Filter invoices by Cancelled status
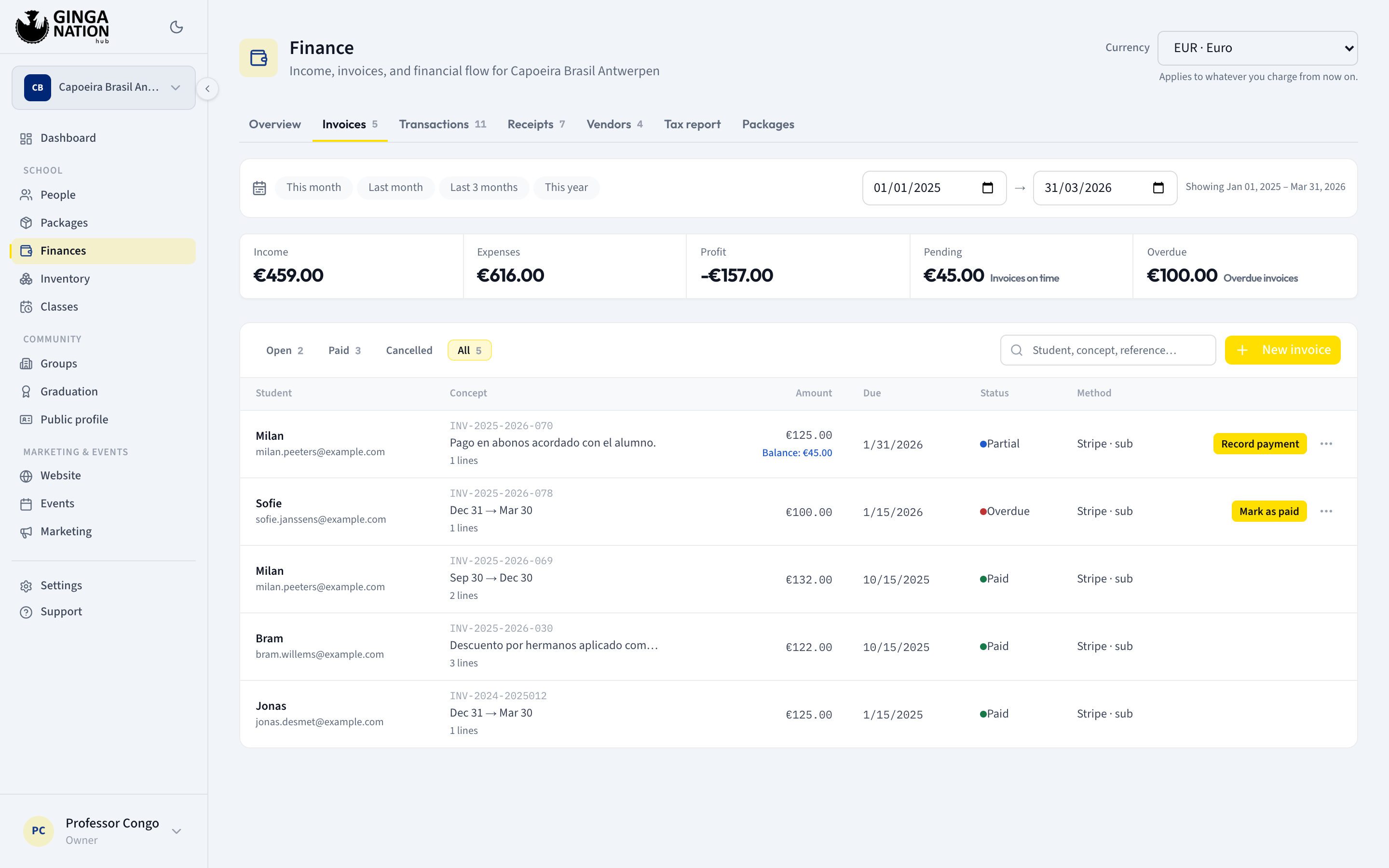This screenshot has width=1389, height=868. click(409, 350)
